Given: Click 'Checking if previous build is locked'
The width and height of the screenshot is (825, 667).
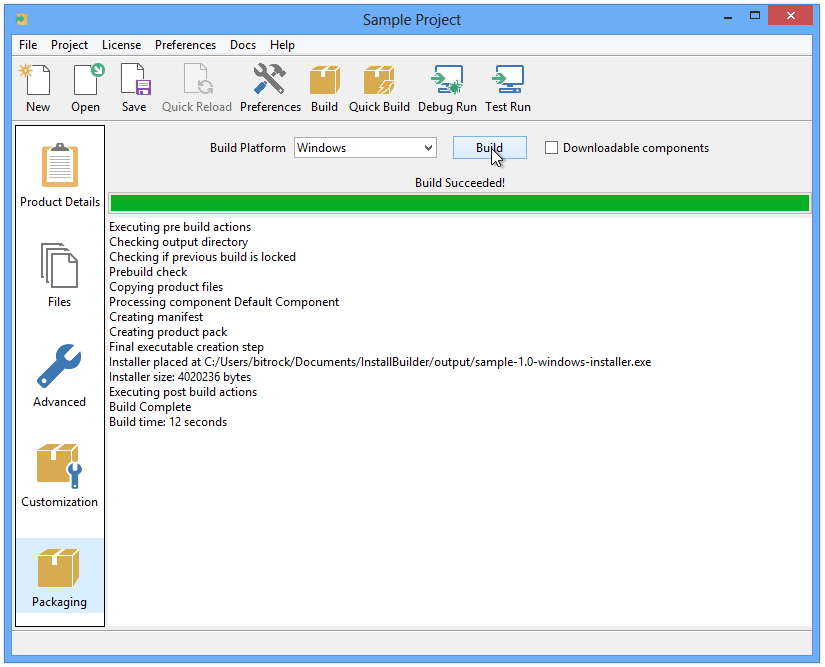Looking at the screenshot, I should coord(202,257).
